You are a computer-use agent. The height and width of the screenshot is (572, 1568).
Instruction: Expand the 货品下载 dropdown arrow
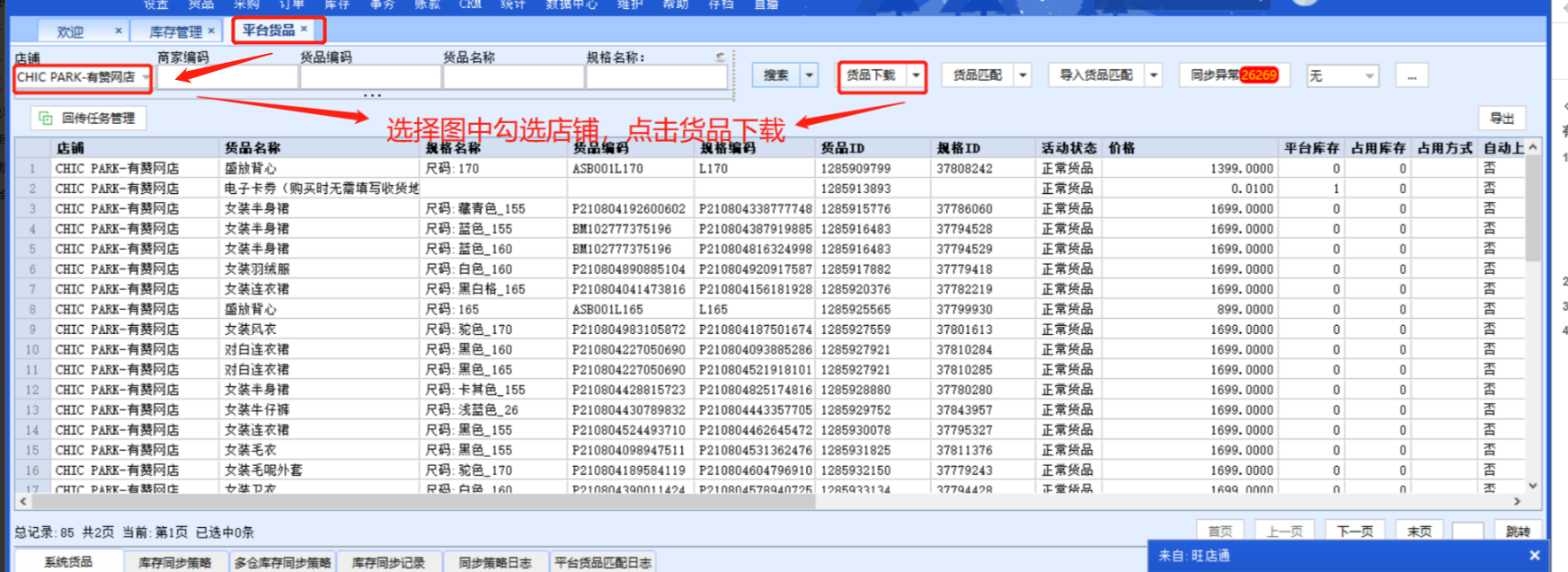(x=916, y=75)
